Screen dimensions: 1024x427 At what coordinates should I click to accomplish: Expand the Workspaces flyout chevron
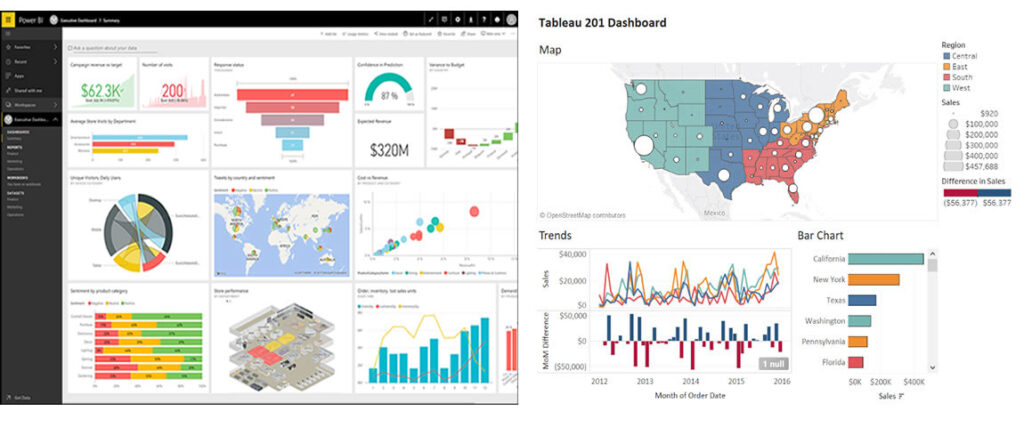55,104
